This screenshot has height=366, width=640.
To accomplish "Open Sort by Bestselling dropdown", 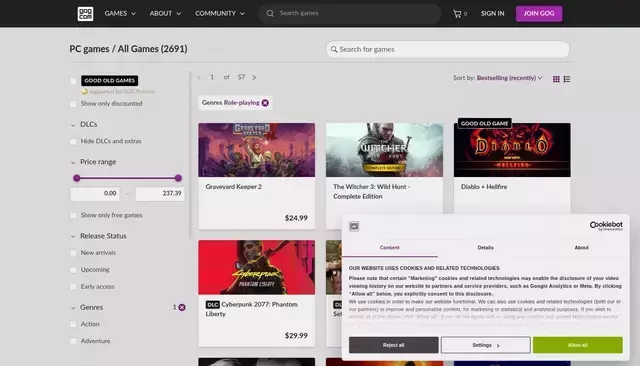I will (x=509, y=78).
